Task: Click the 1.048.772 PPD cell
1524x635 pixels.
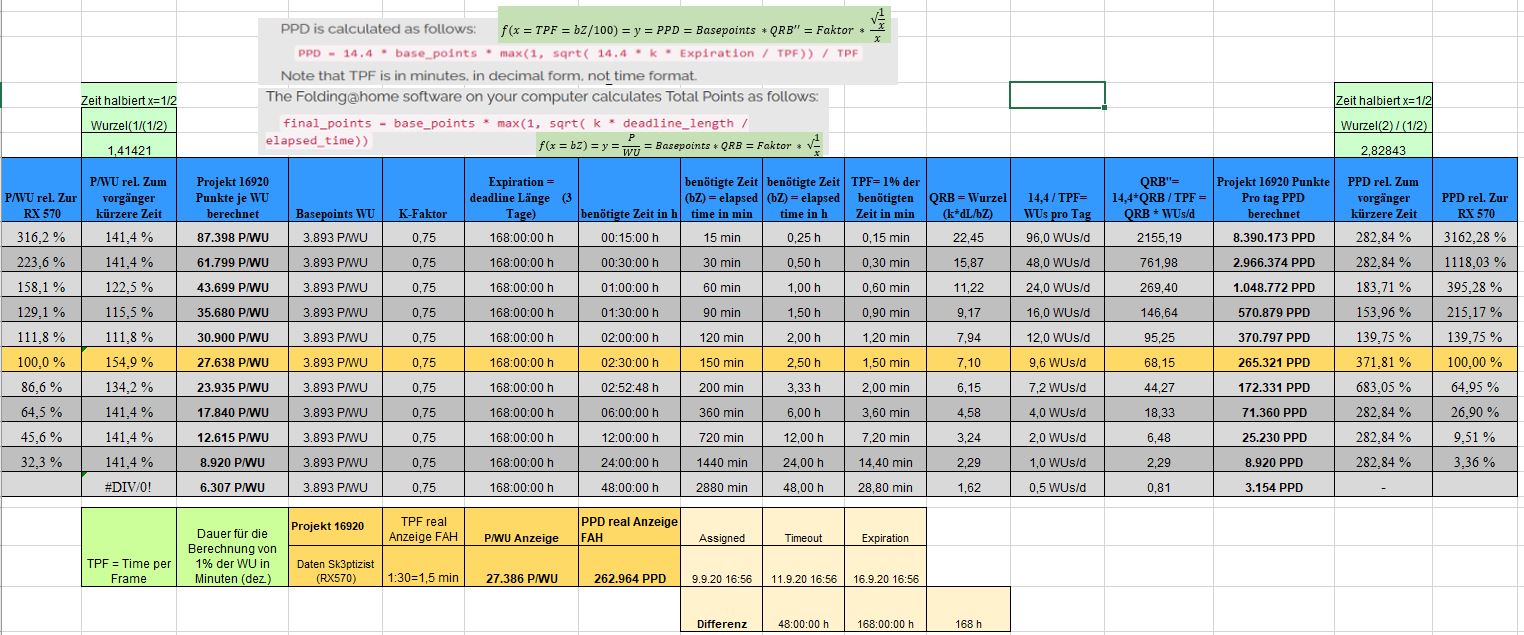Action: pyautogui.click(x=1273, y=287)
